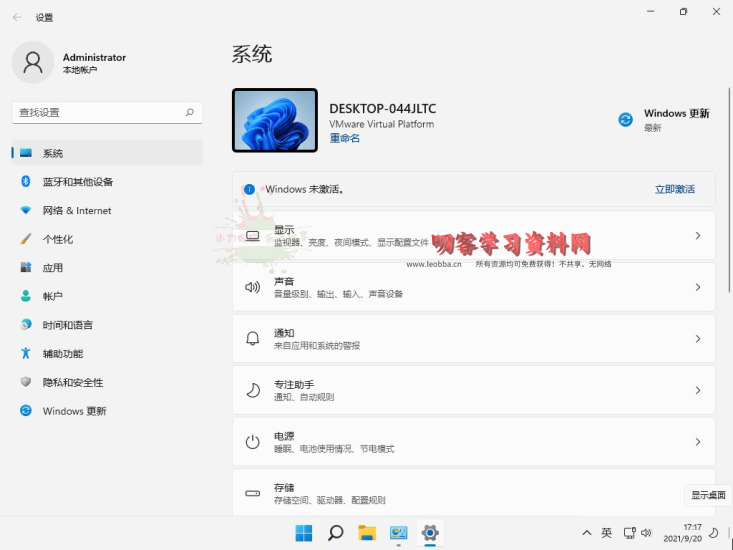Viewport: 733px width, 550px height.
Task: Open File Explorer from the taskbar
Action: point(367,533)
